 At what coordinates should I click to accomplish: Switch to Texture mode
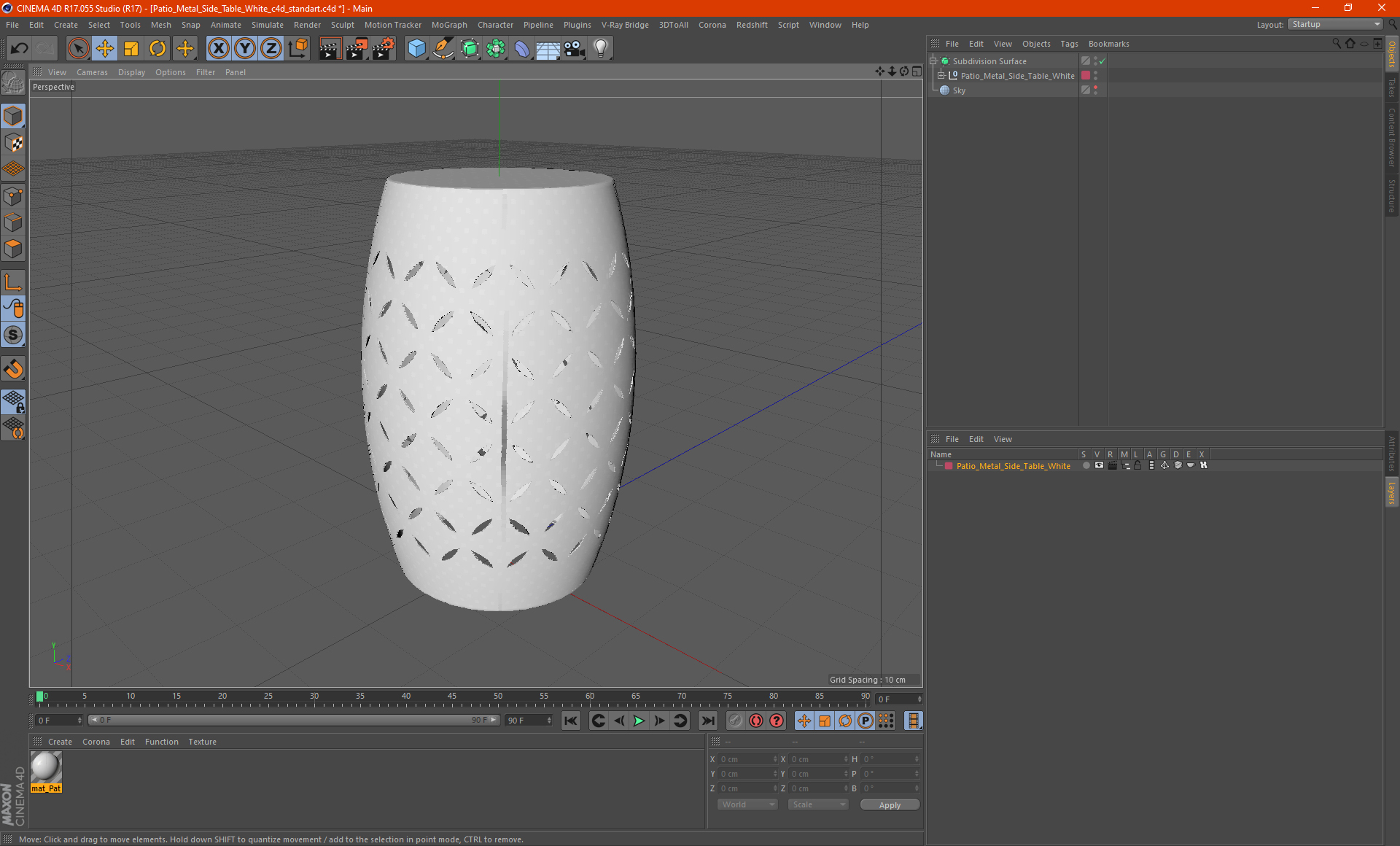pos(13,143)
